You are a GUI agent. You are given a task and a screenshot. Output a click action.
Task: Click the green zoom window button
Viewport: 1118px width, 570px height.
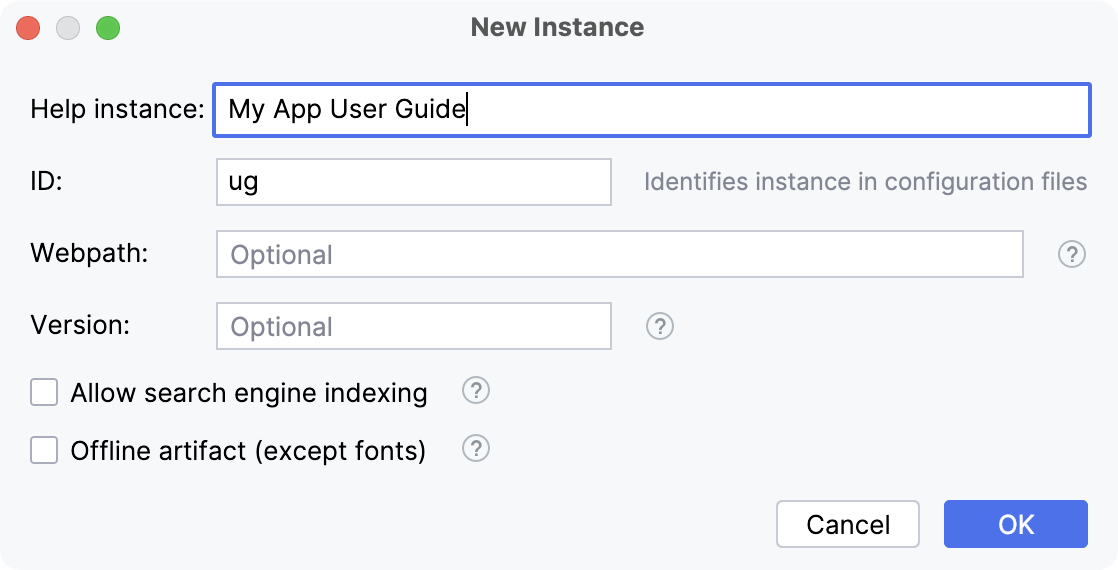[108, 28]
